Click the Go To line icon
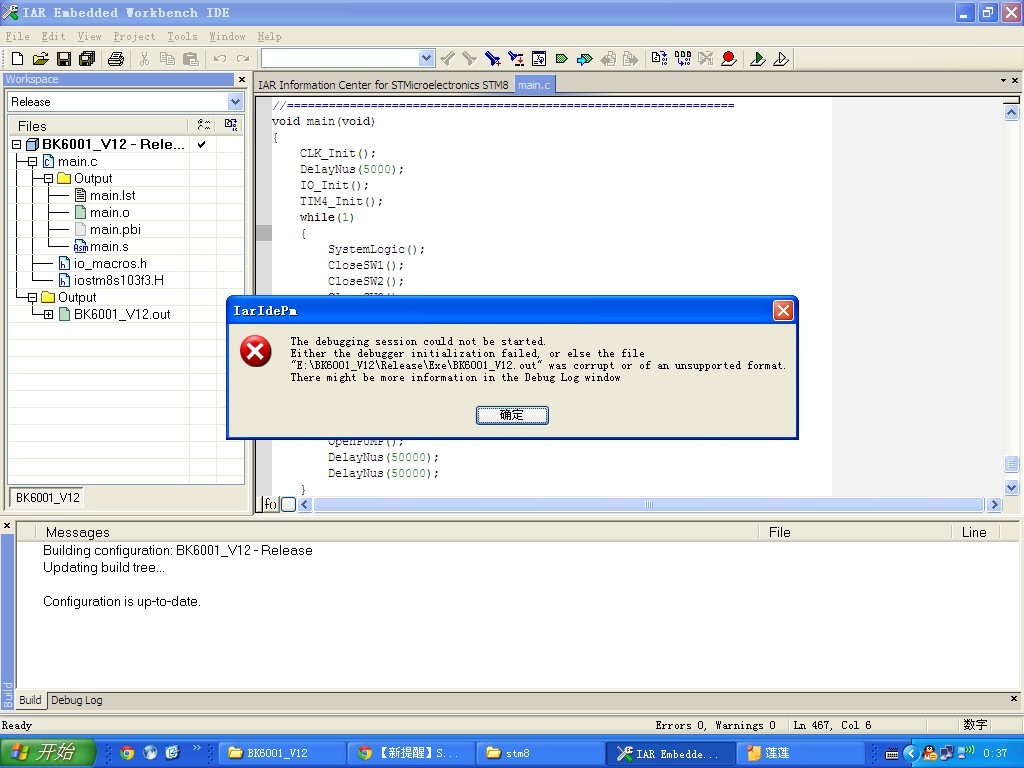Image resolution: width=1024 pixels, height=768 pixels. coord(539,59)
